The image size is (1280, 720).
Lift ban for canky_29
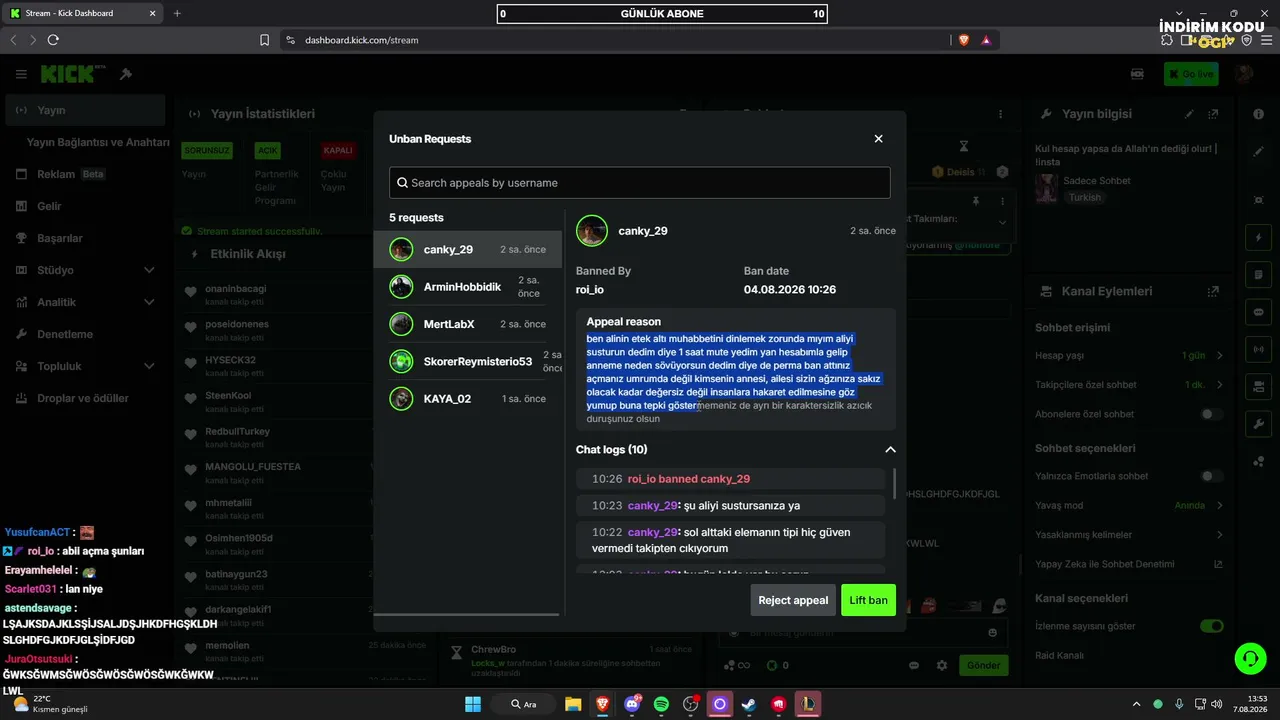pyautogui.click(x=868, y=600)
